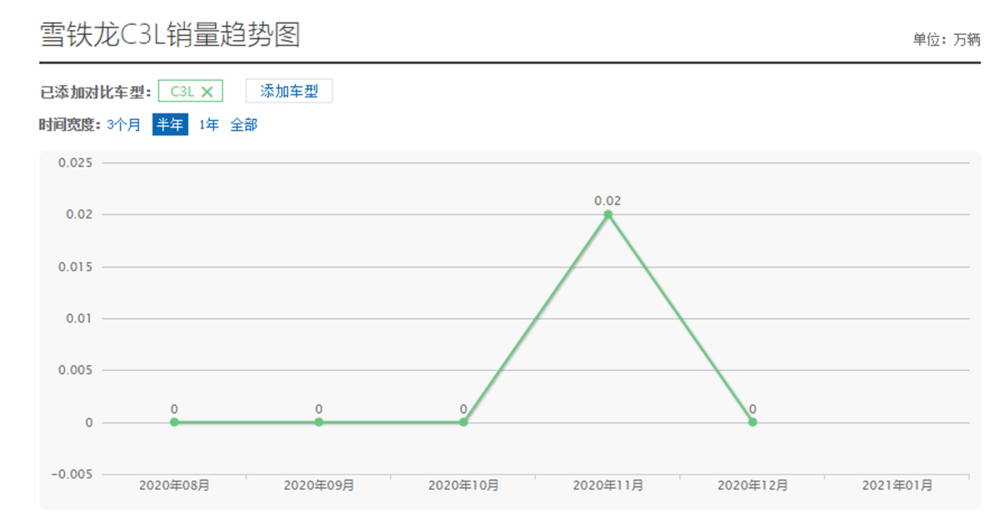The image size is (1000, 521).
Task: Click the C3L model tag
Action: coord(191,91)
